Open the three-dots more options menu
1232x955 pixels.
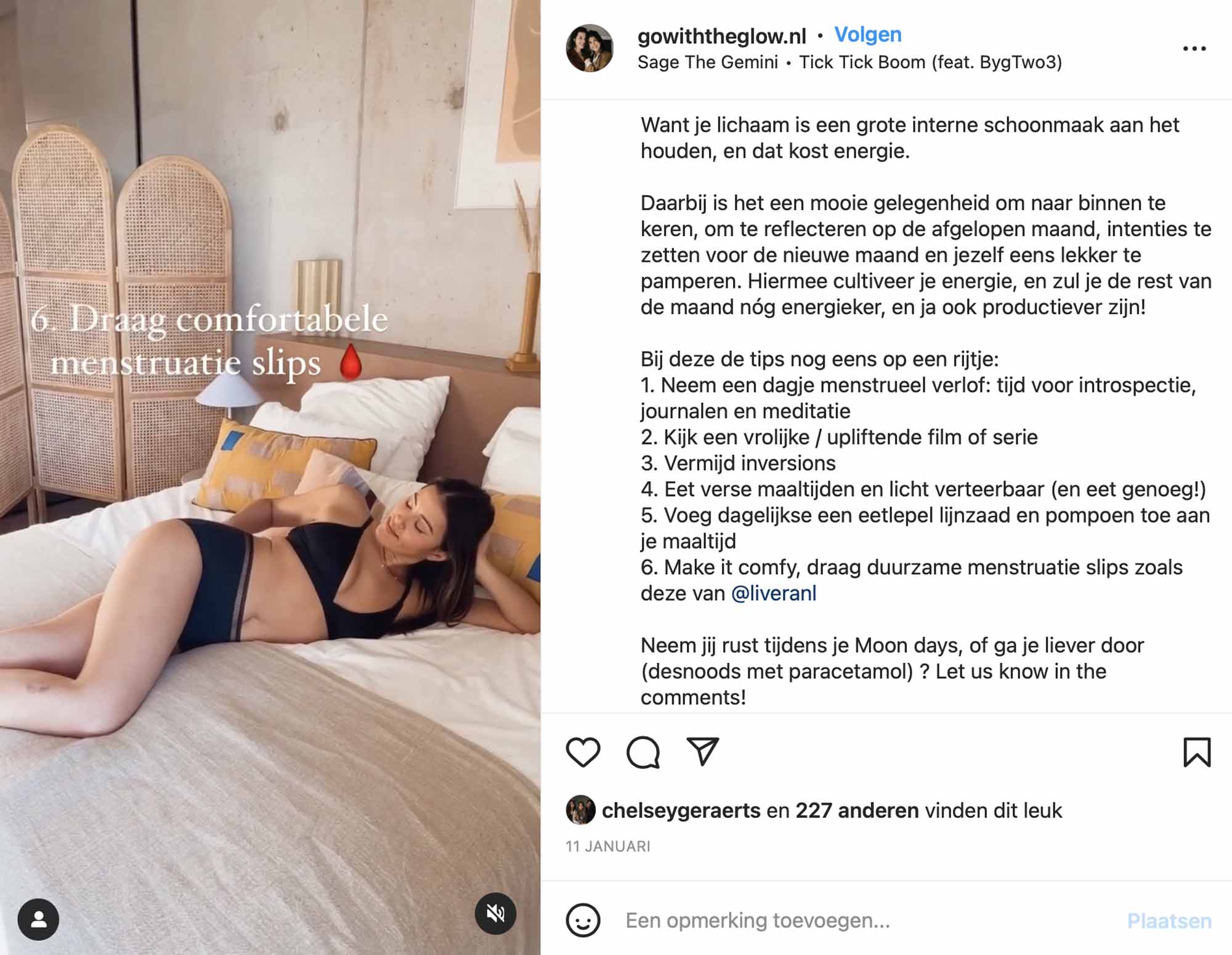point(1194,49)
